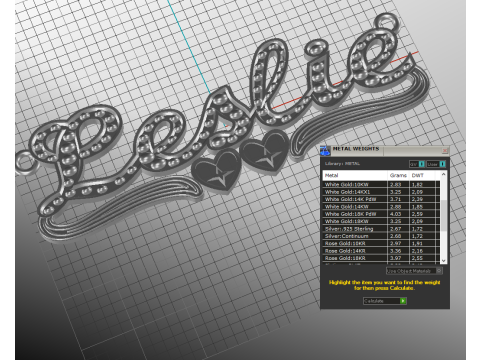Toggle the GV library option
Screen dimensions: 480x360
417,164
